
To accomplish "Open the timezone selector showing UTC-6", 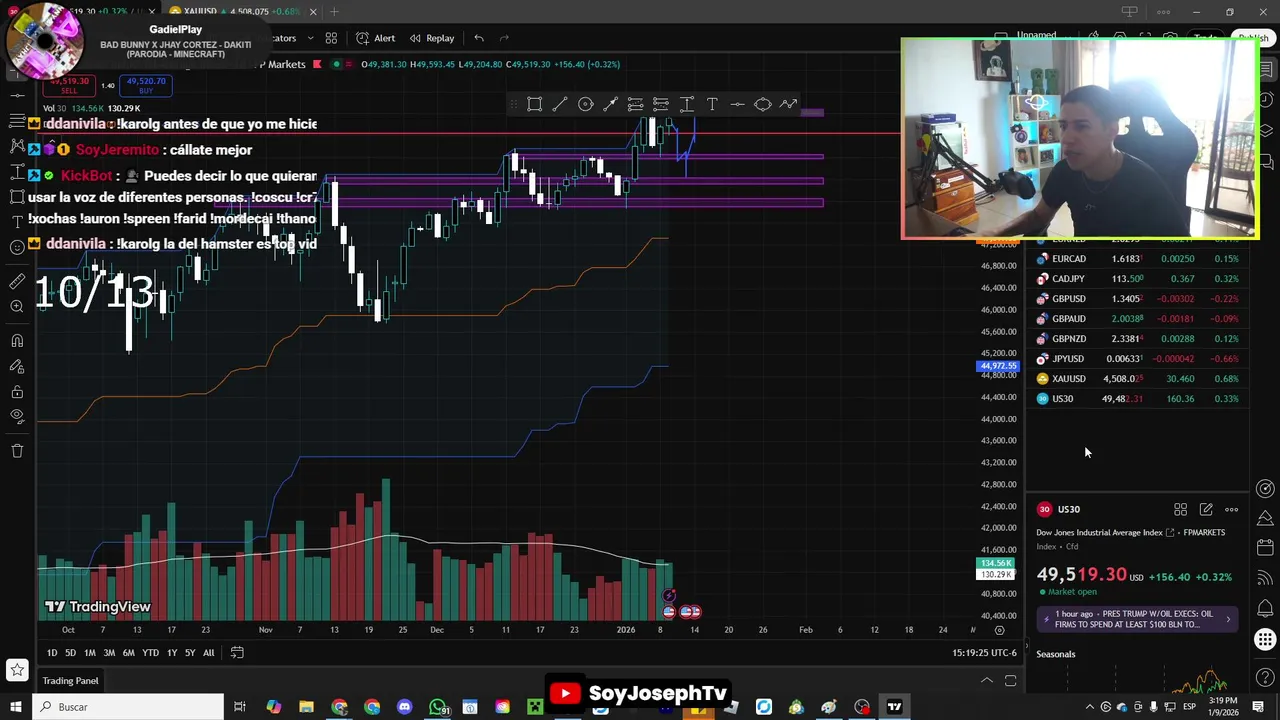I will pyautogui.click(x=985, y=653).
